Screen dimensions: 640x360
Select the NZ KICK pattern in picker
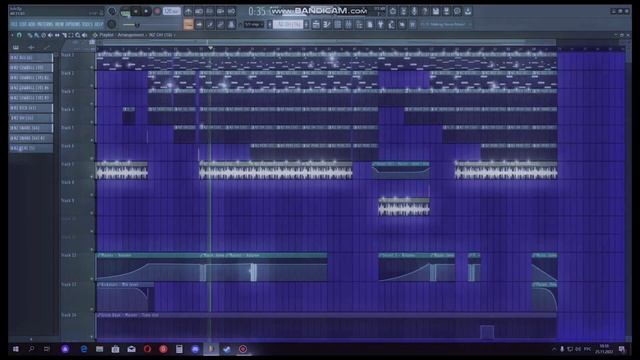click(31, 108)
